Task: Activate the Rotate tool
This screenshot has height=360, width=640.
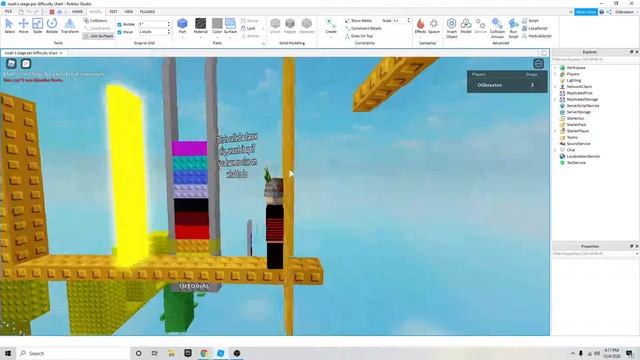Action: [52, 26]
